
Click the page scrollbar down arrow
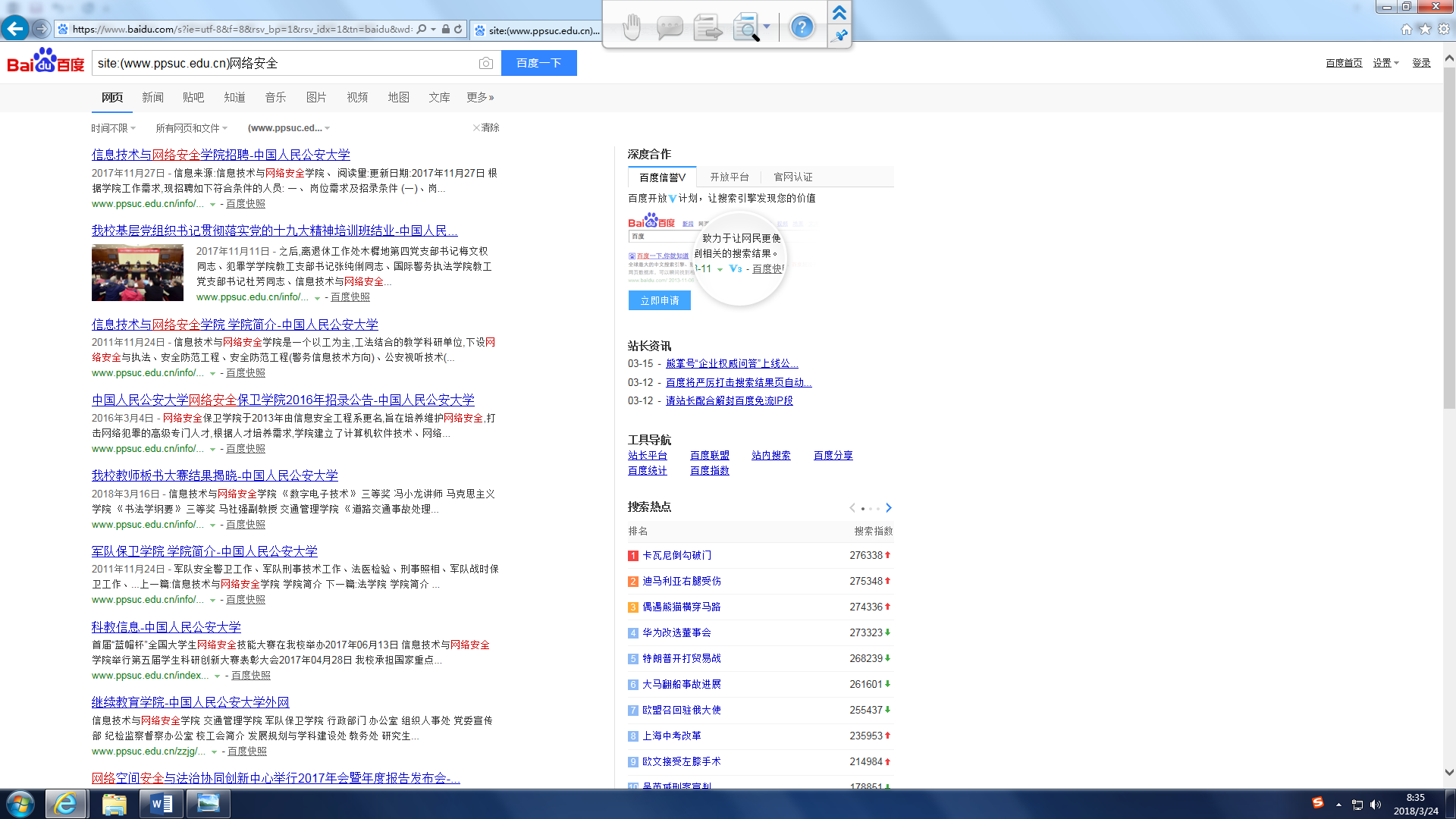click(1449, 773)
